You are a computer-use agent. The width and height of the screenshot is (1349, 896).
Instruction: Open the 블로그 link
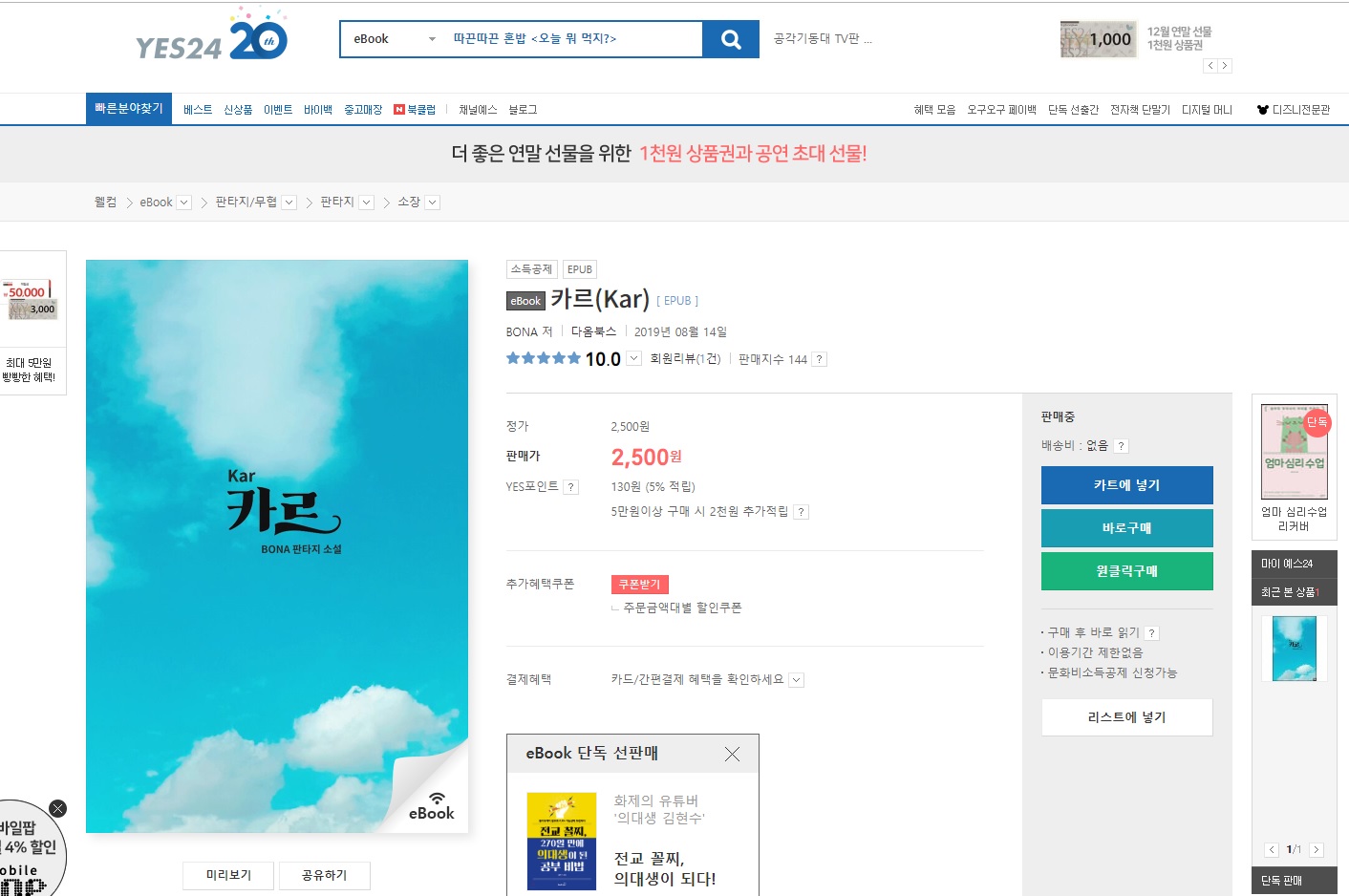pos(523,110)
